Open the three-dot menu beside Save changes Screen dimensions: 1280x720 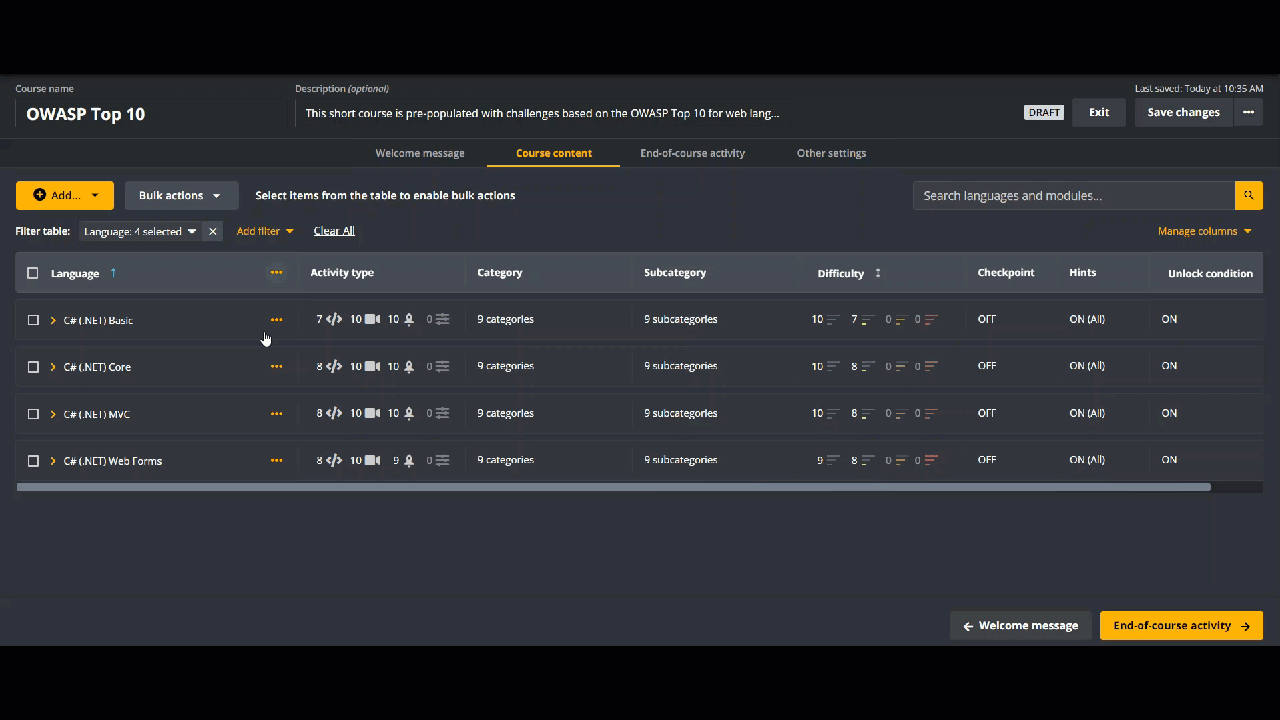pos(1248,112)
